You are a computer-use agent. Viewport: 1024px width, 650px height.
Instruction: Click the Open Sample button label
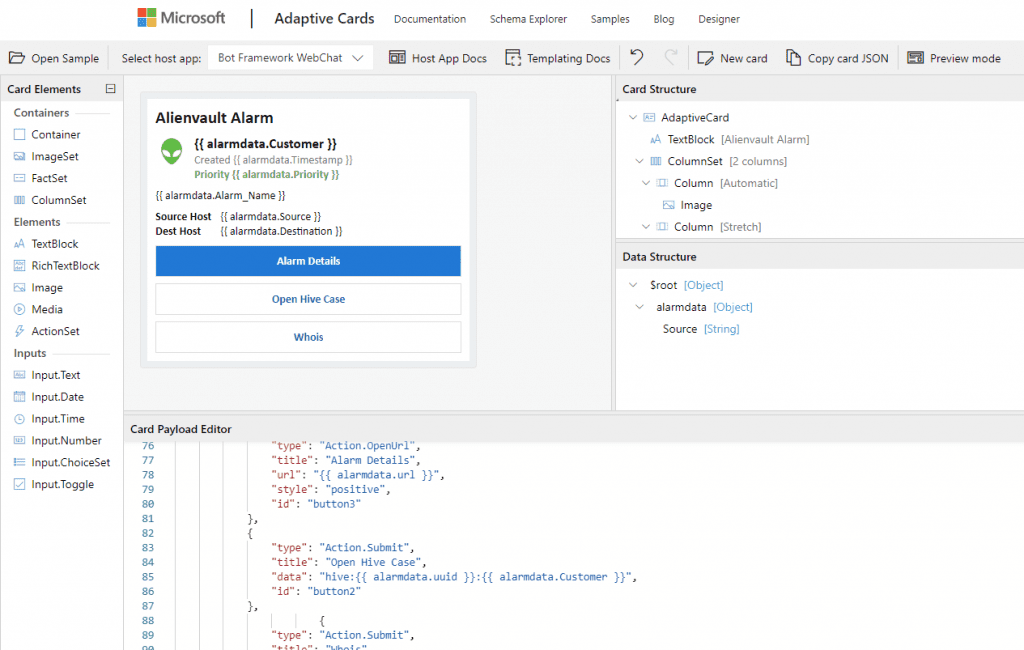point(65,58)
